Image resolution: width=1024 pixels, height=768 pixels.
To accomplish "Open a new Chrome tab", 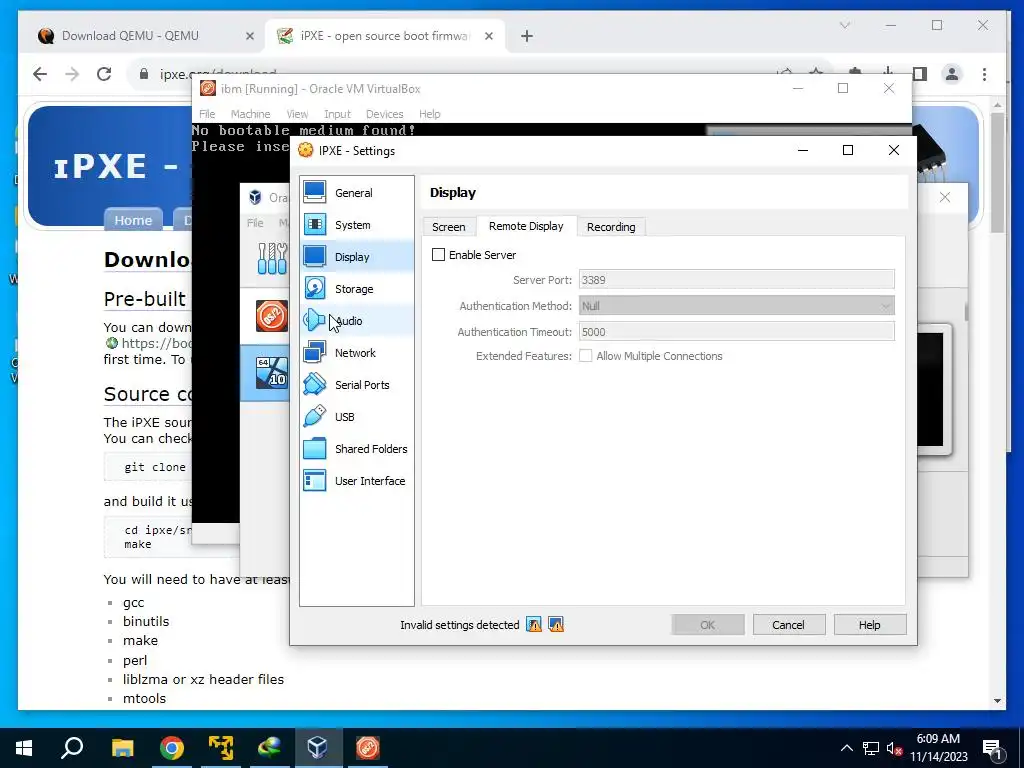I will (x=527, y=36).
